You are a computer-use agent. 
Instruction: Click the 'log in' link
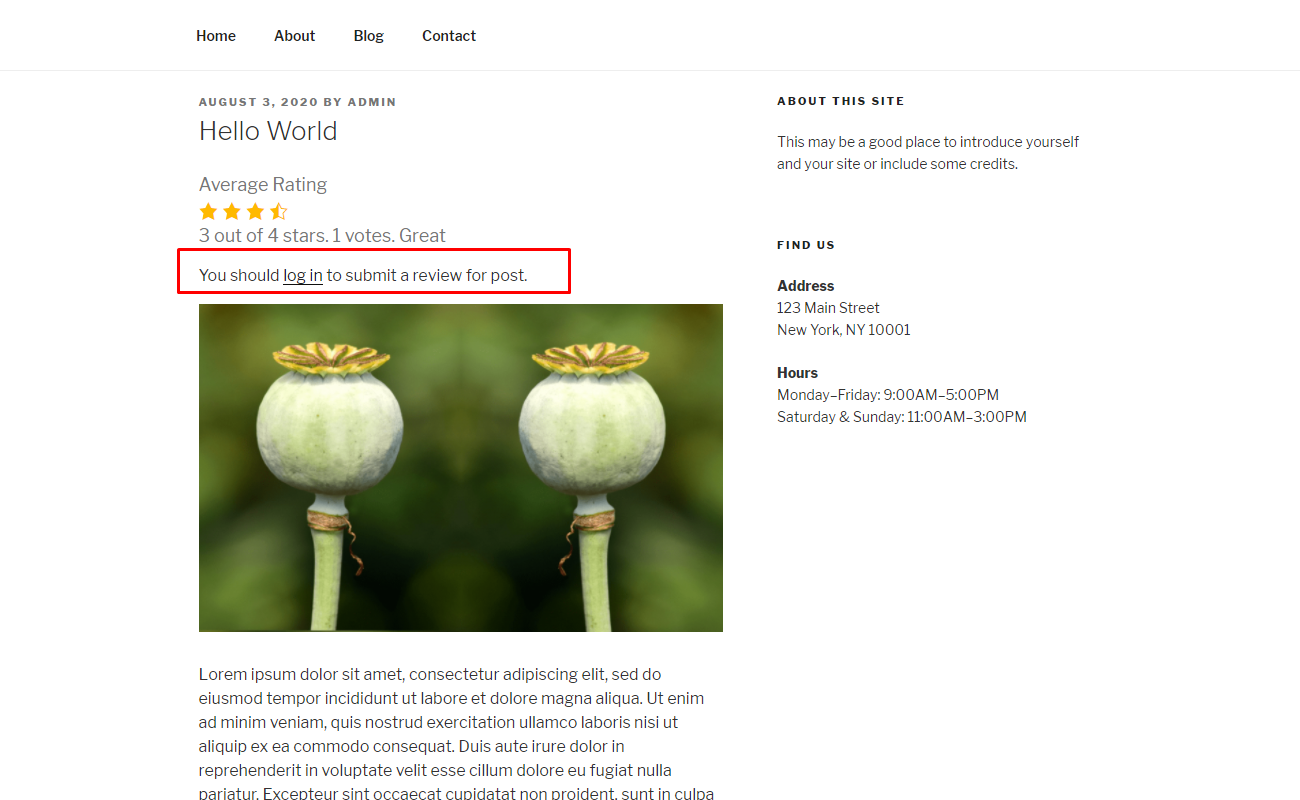303,275
